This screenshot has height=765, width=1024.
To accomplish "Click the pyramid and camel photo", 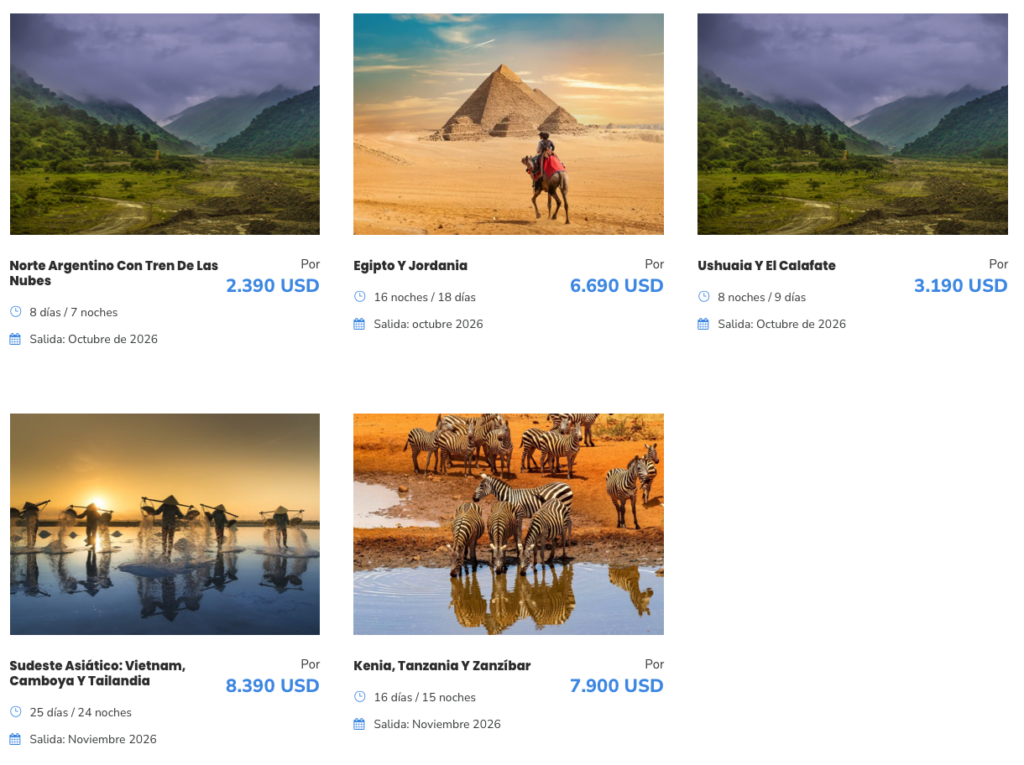I will pos(508,124).
